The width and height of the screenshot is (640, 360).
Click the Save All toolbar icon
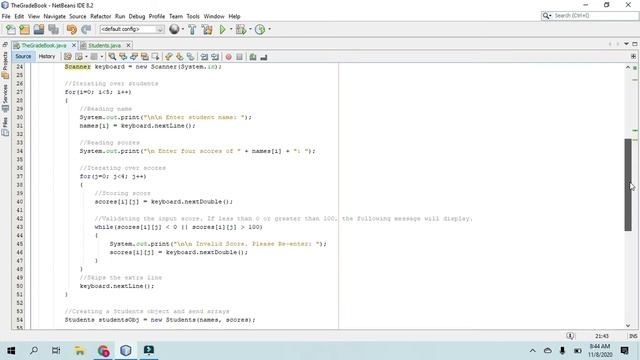(53, 29)
